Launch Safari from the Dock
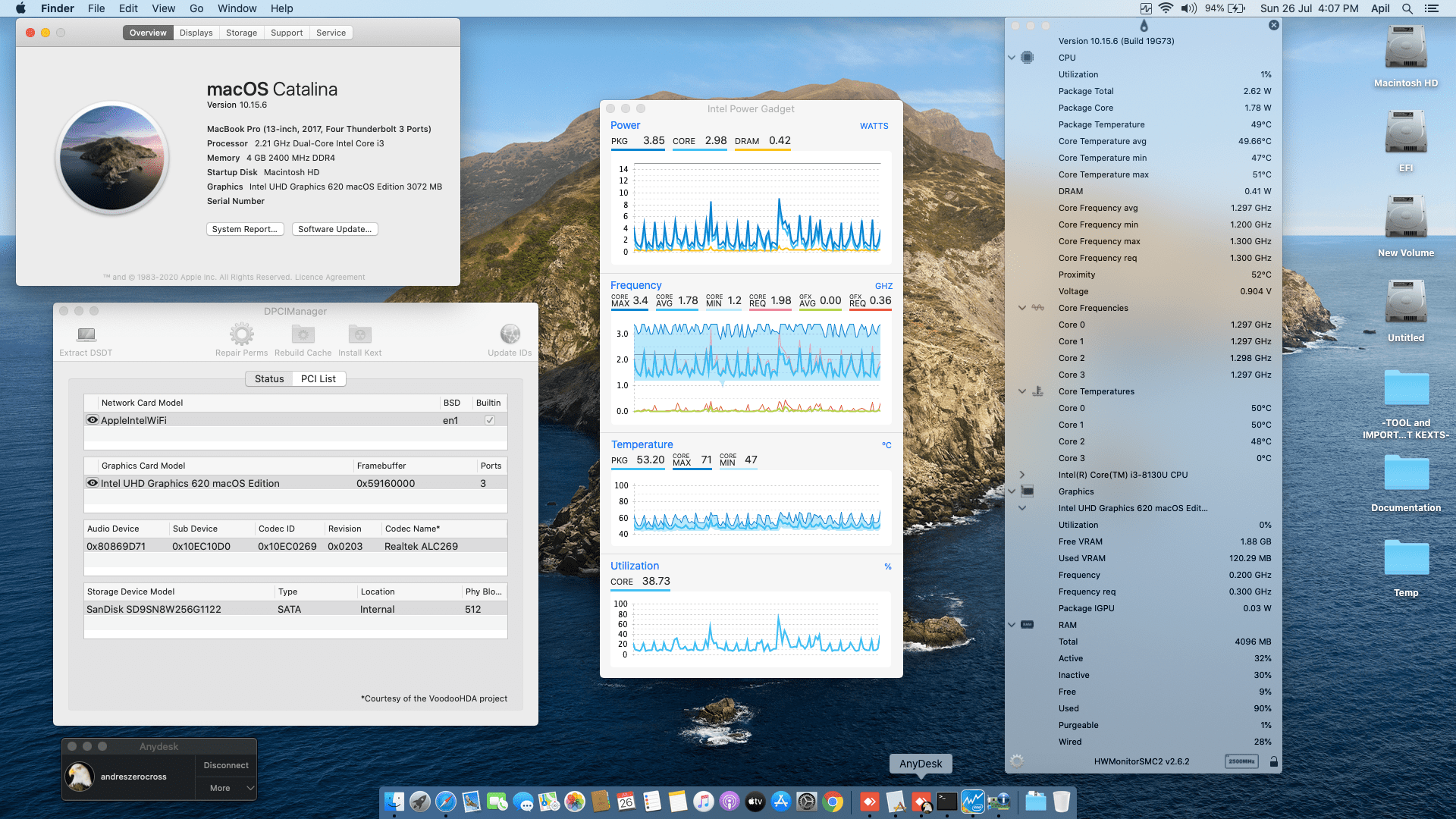Viewport: 1456px width, 819px height. 445,801
